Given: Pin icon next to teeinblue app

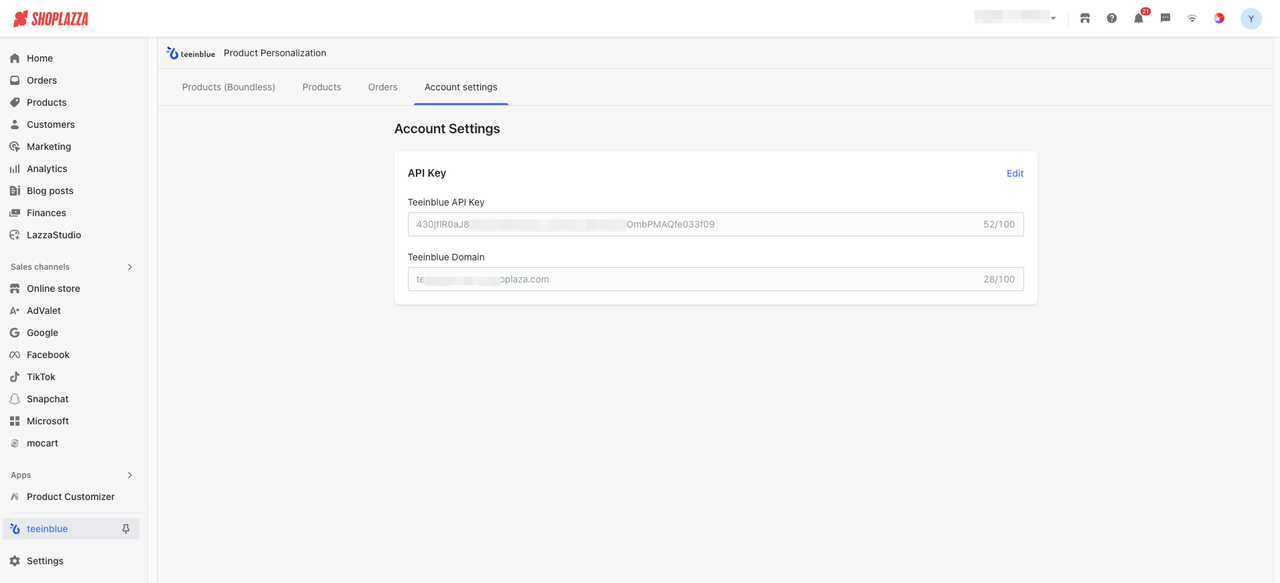Looking at the screenshot, I should pos(126,529).
